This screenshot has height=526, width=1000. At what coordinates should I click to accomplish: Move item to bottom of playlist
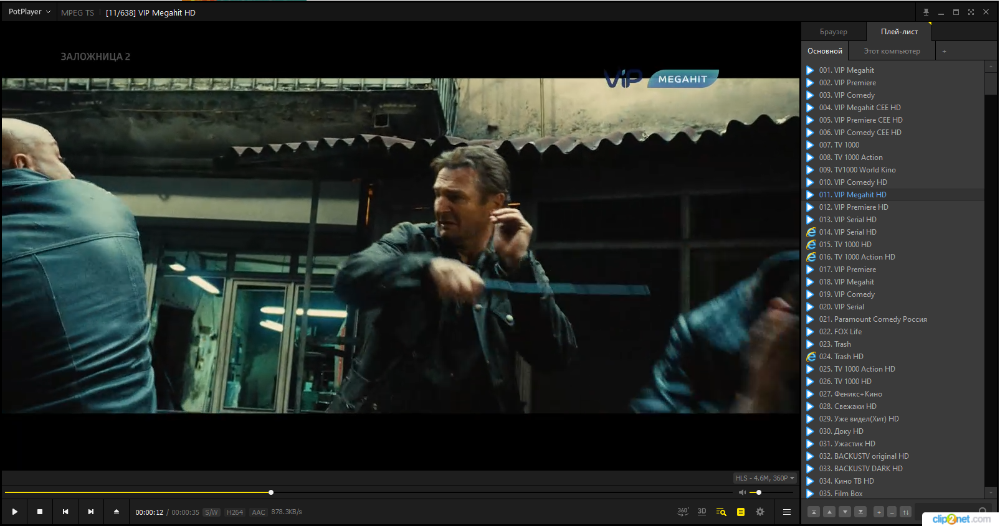(860, 511)
